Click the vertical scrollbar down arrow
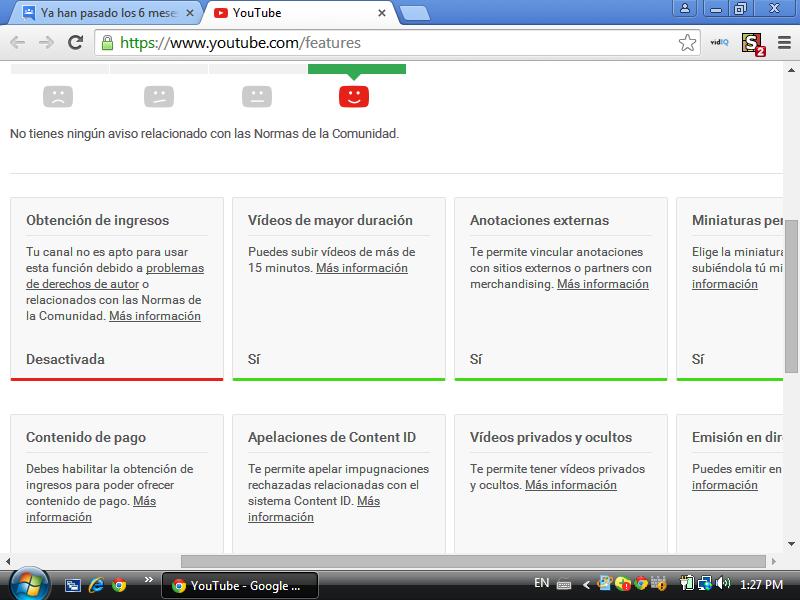 click(x=791, y=544)
